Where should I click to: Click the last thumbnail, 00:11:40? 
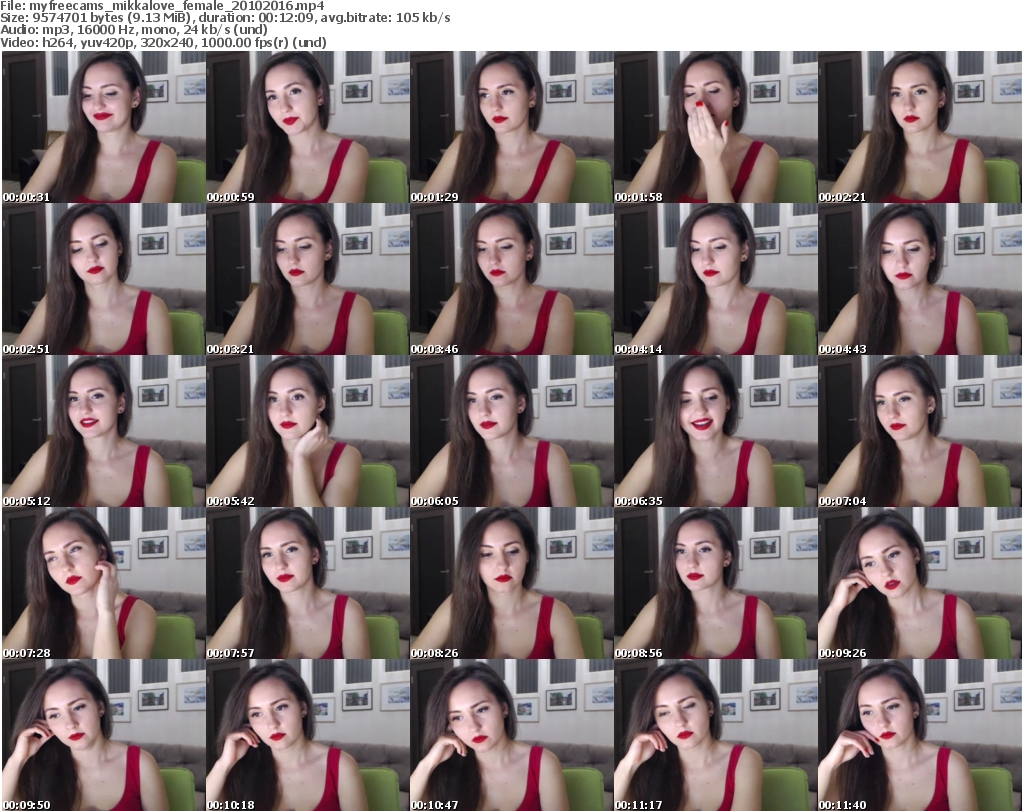pyautogui.click(x=920, y=735)
